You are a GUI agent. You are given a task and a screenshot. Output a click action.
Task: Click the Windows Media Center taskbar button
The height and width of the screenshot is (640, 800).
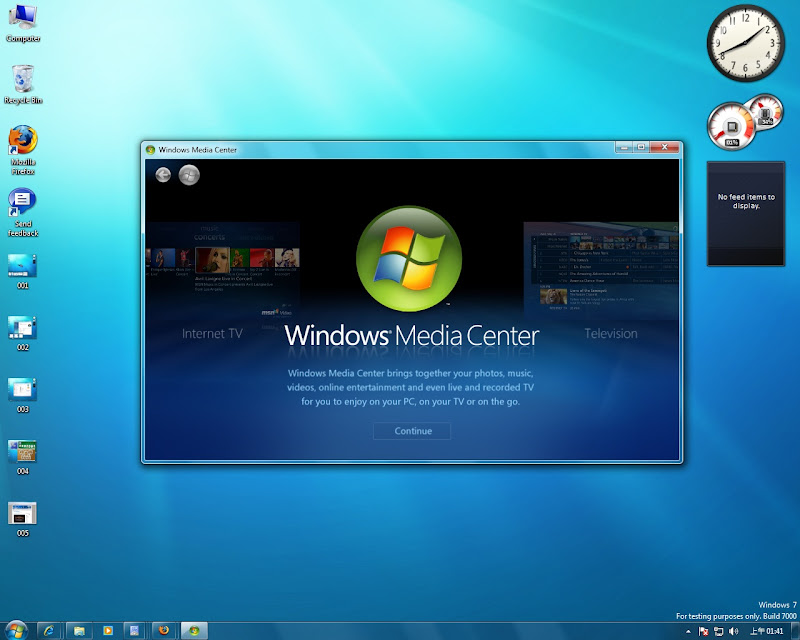pyautogui.click(x=194, y=631)
